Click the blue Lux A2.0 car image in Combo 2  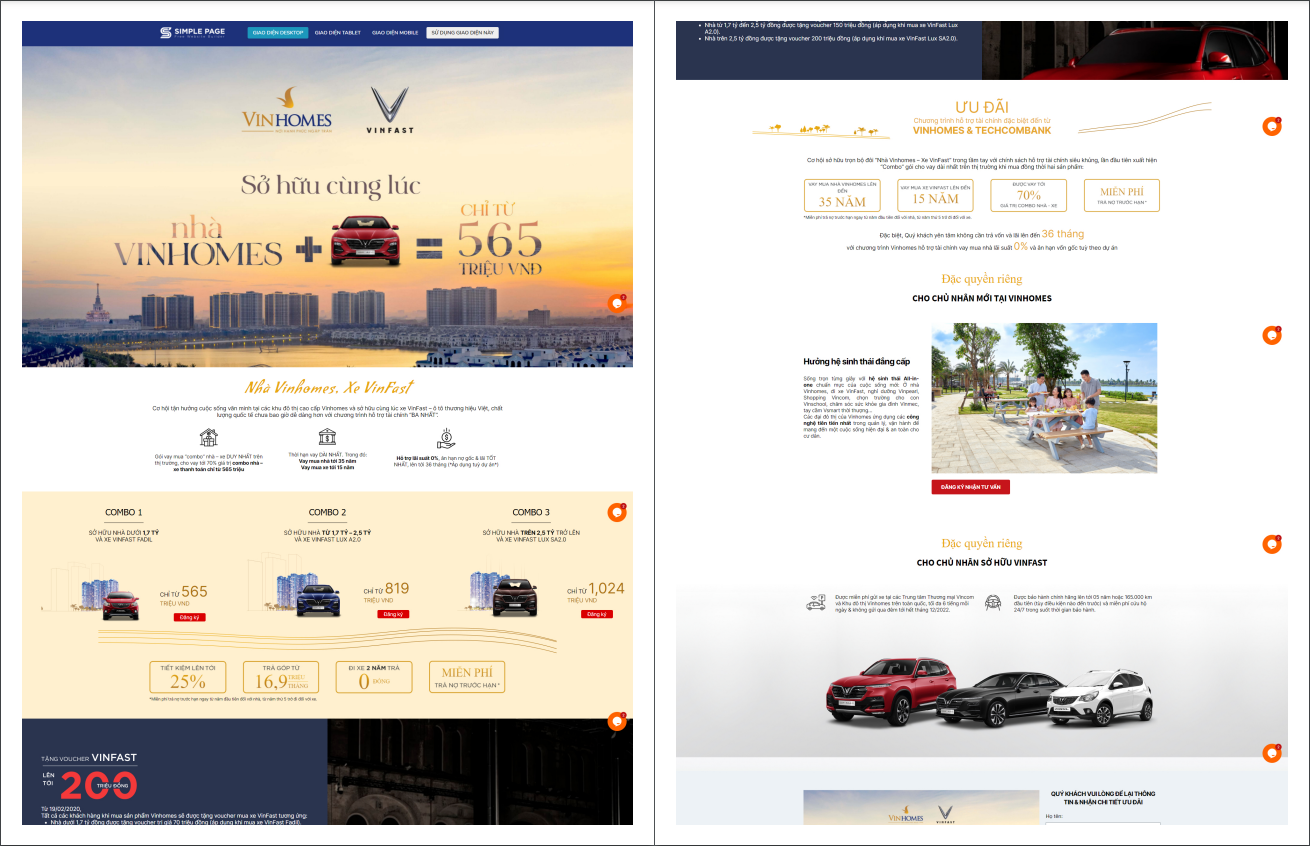(x=316, y=600)
